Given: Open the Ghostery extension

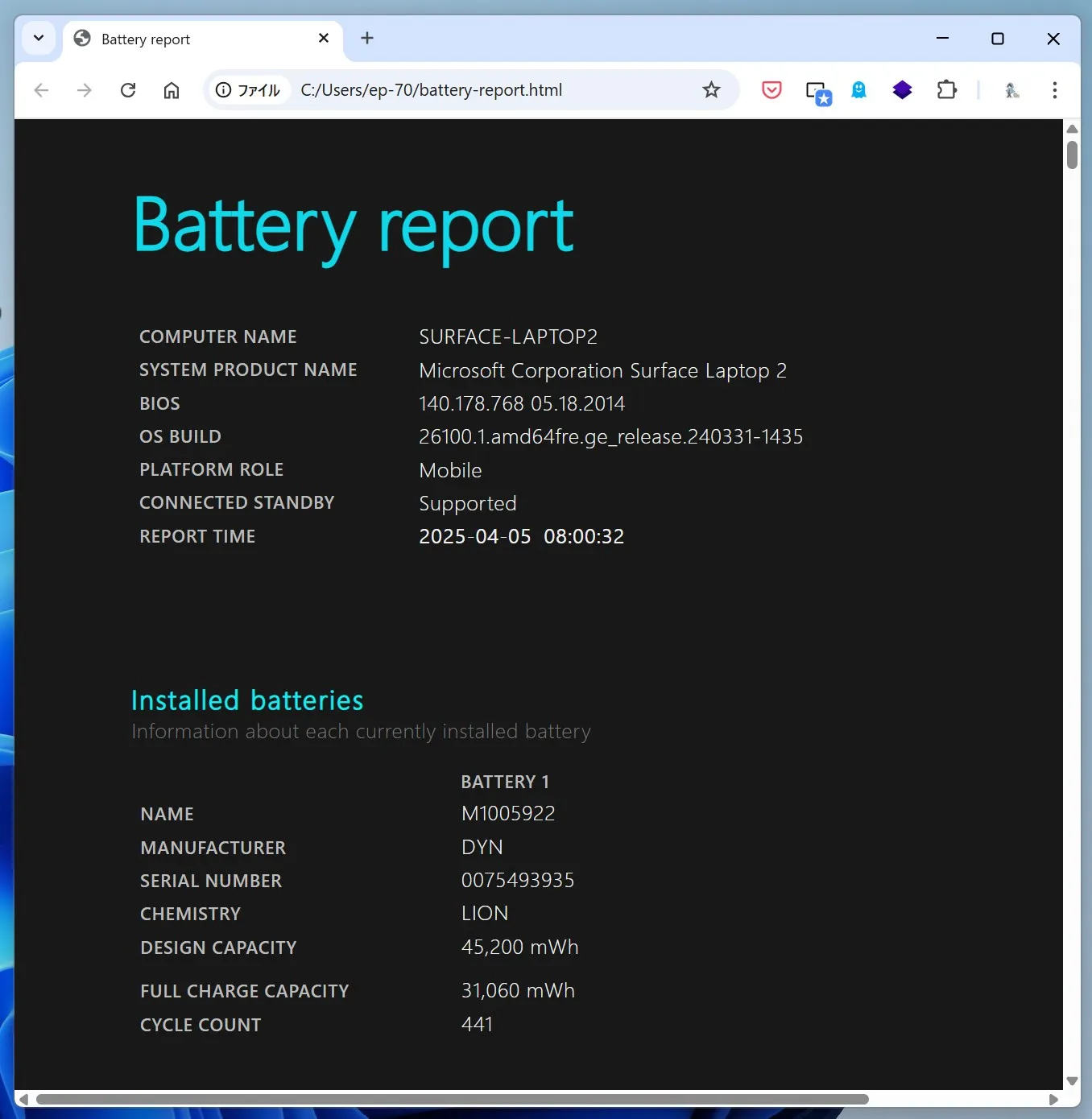Looking at the screenshot, I should (x=858, y=90).
